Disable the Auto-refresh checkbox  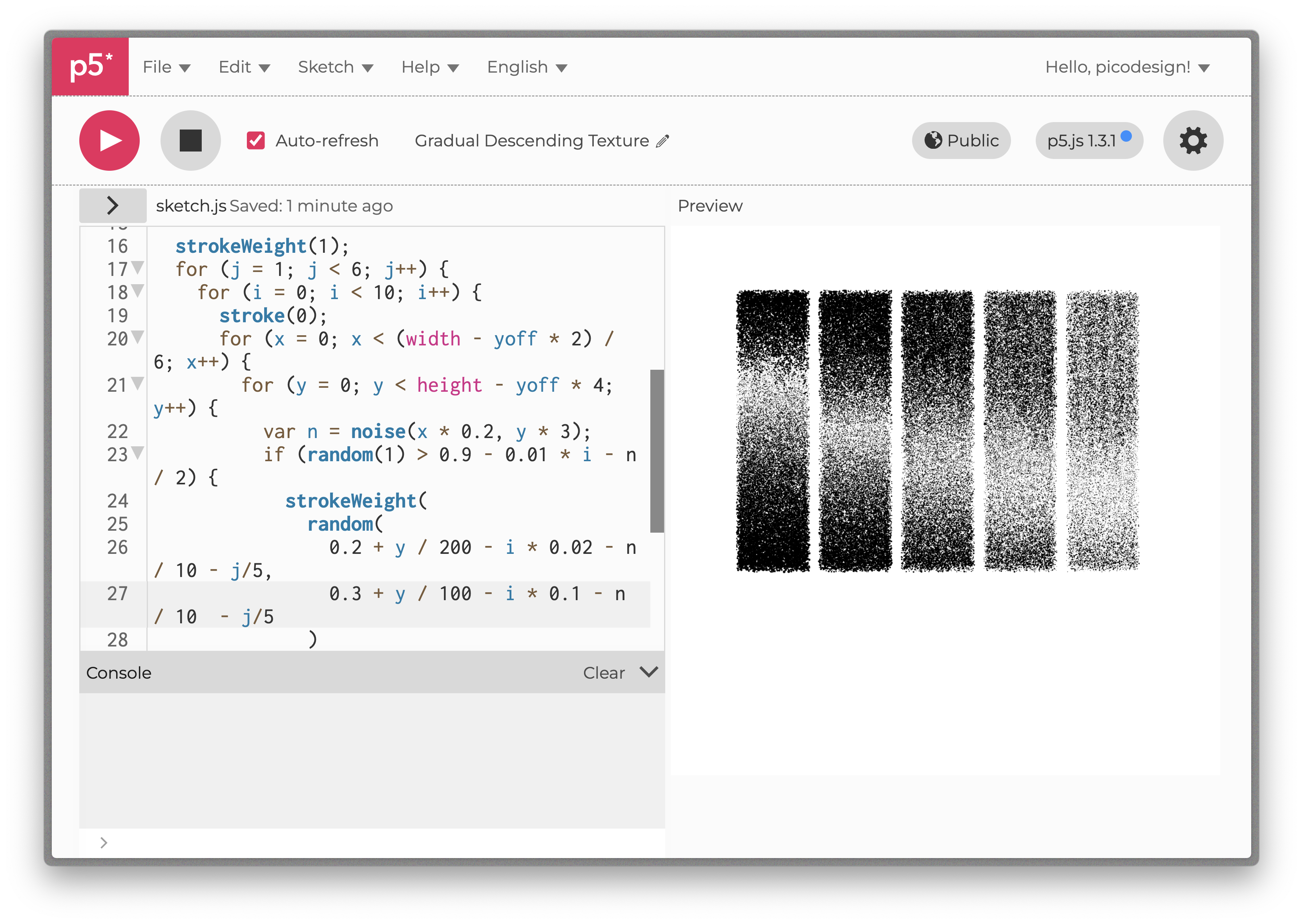pos(255,140)
